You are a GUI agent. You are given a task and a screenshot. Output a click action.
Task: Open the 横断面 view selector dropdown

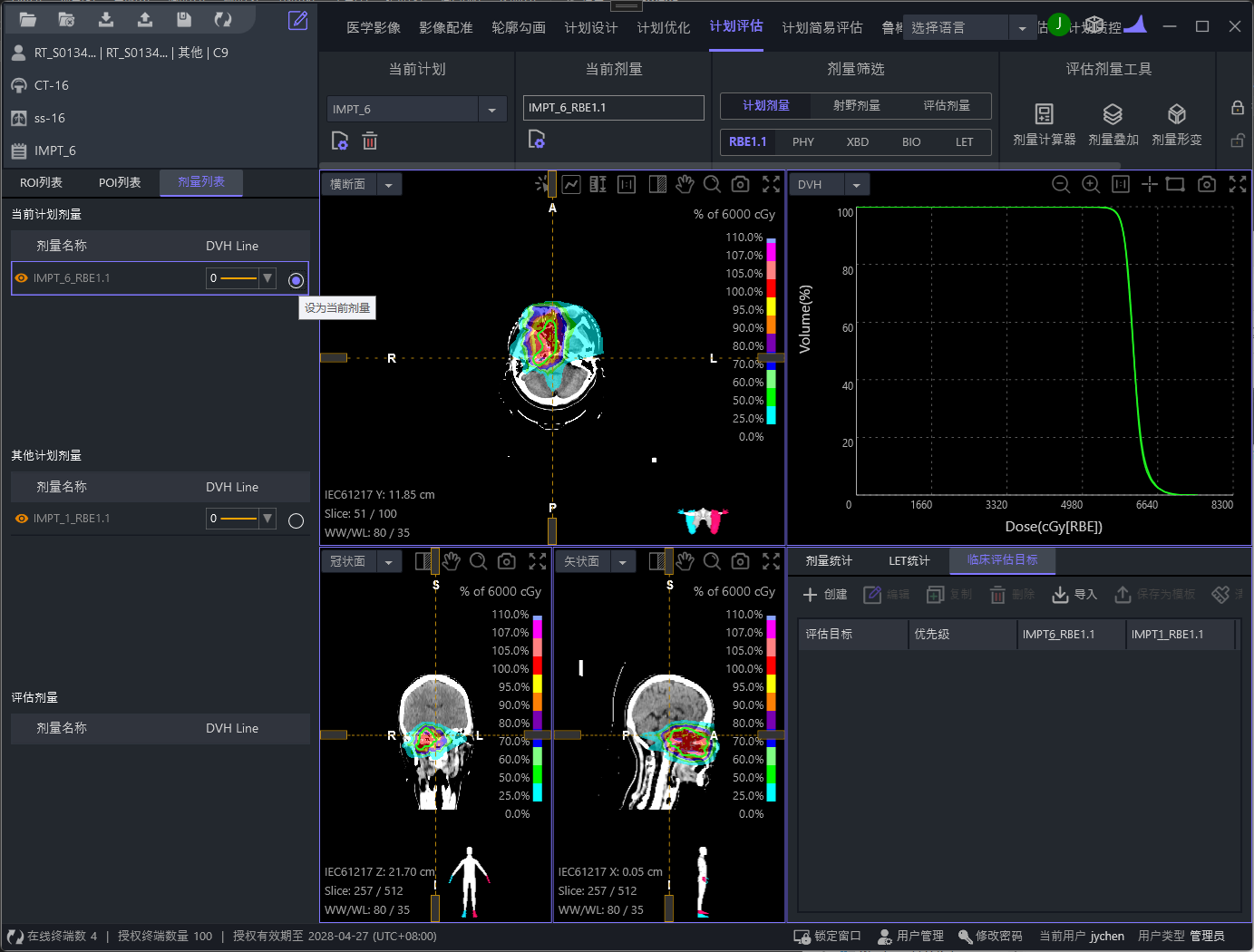click(x=389, y=185)
